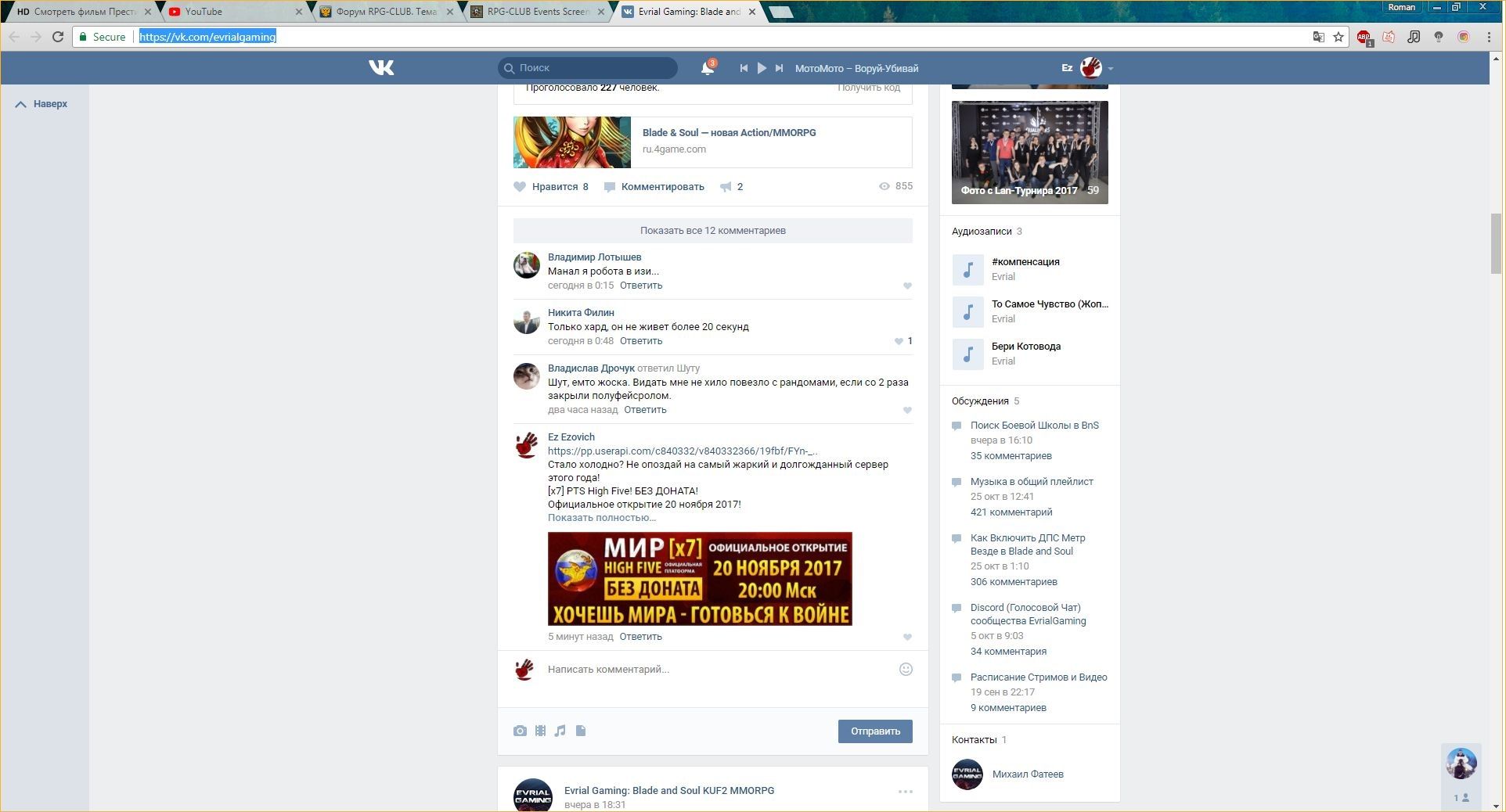The height and width of the screenshot is (812, 1506).
Task: Switch to RPG-CLUB Events Screen tab
Action: coord(537,12)
